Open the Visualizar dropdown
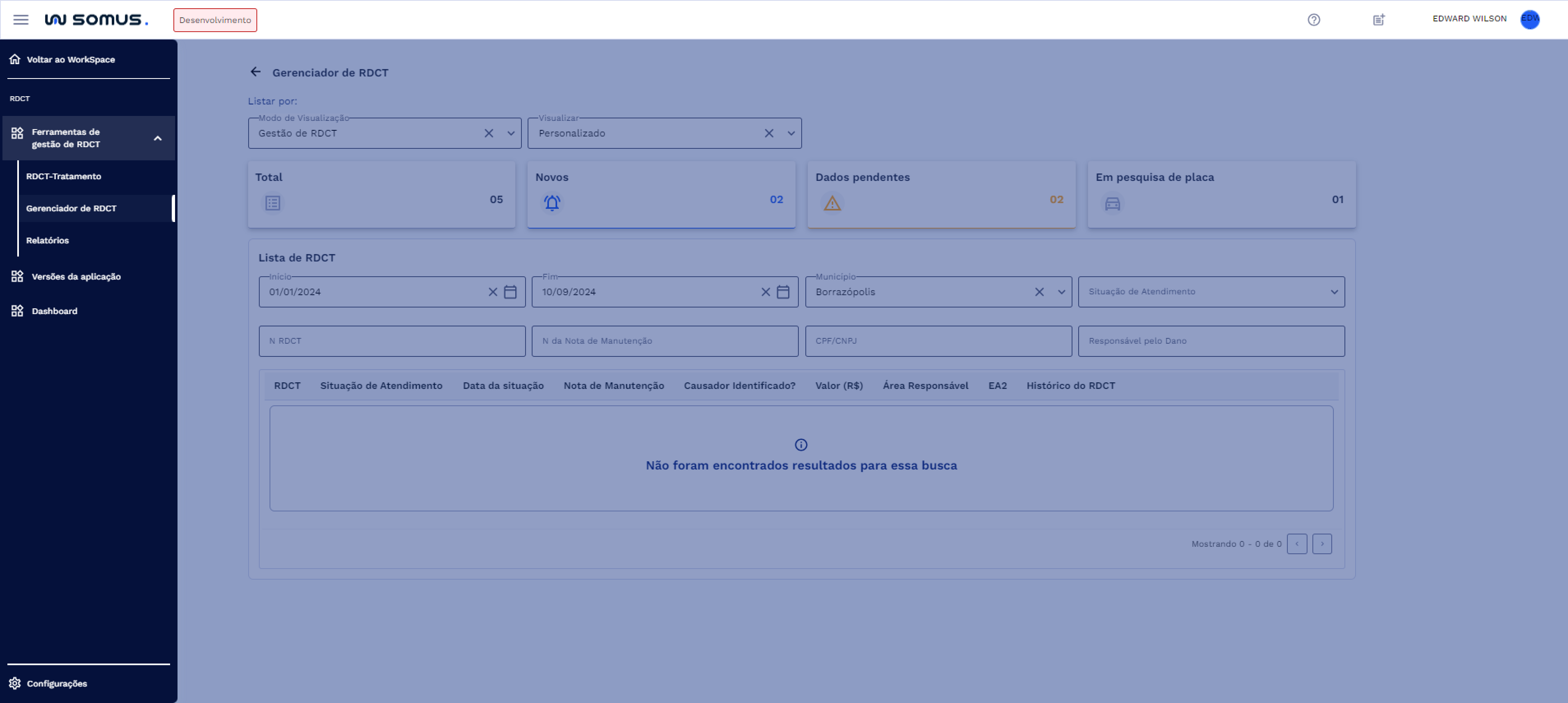1568x703 pixels. click(791, 133)
